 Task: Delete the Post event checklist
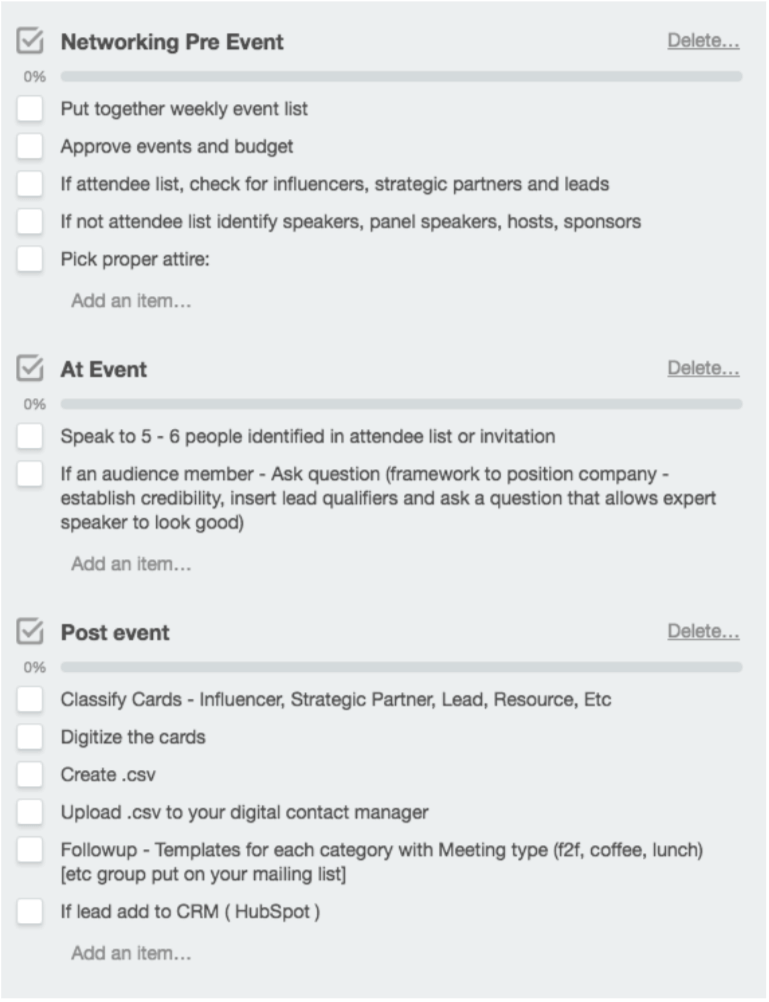[703, 631]
